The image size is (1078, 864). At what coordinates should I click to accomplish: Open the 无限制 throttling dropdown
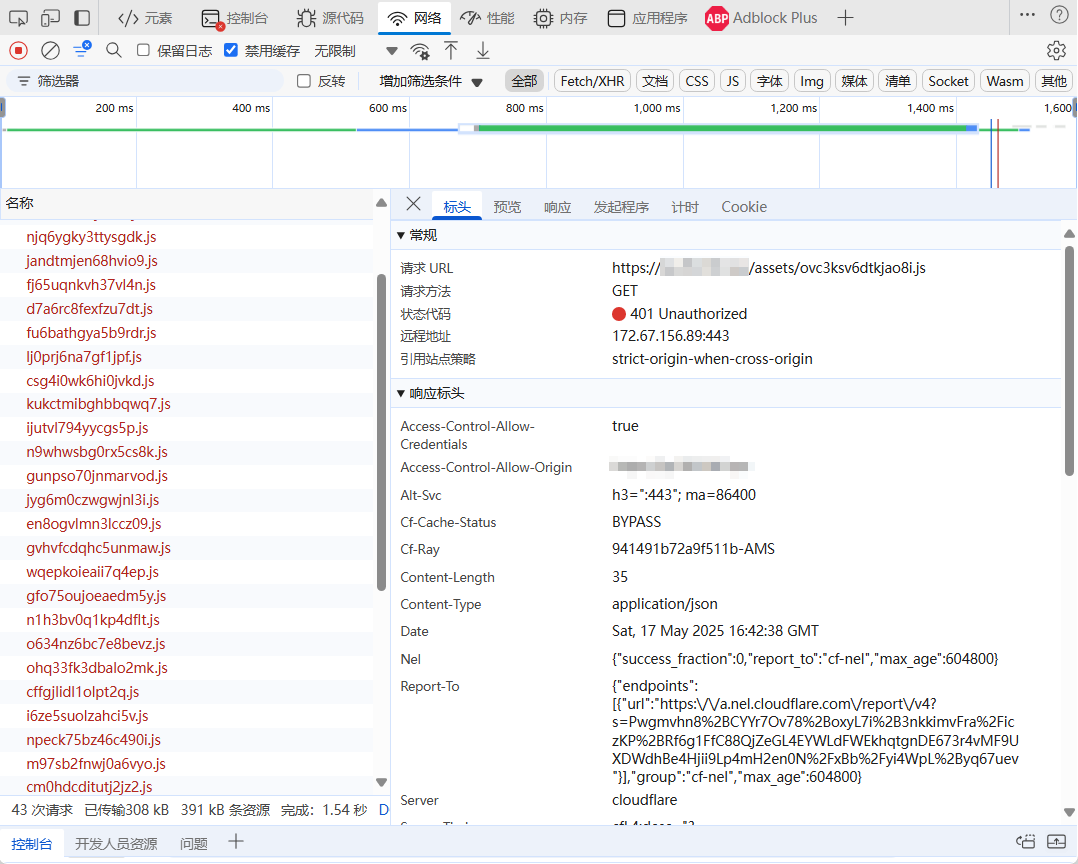355,51
